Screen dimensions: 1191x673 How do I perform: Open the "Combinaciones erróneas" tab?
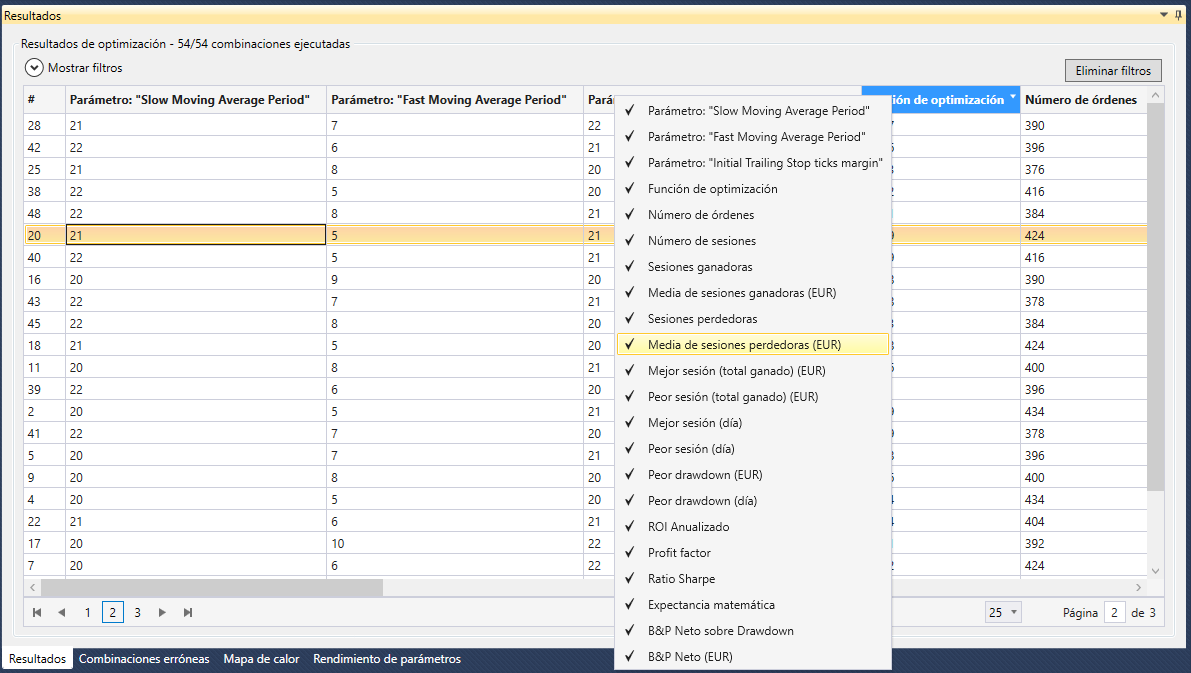tap(144, 659)
